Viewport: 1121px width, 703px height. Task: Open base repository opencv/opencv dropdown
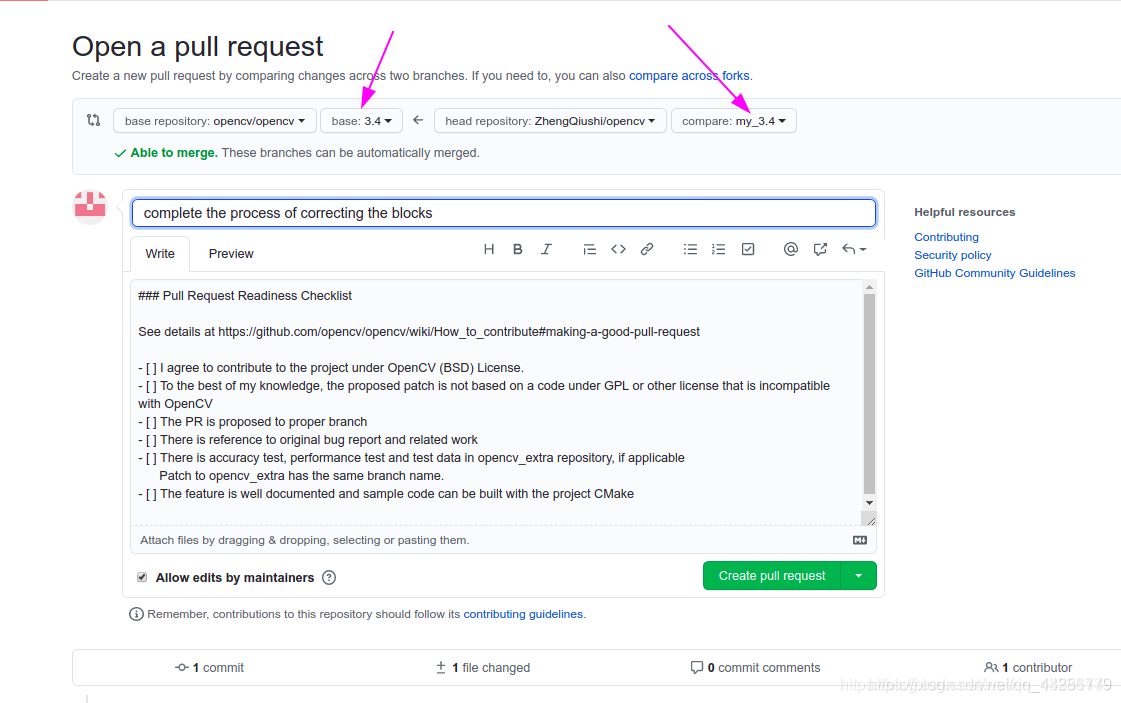214,121
